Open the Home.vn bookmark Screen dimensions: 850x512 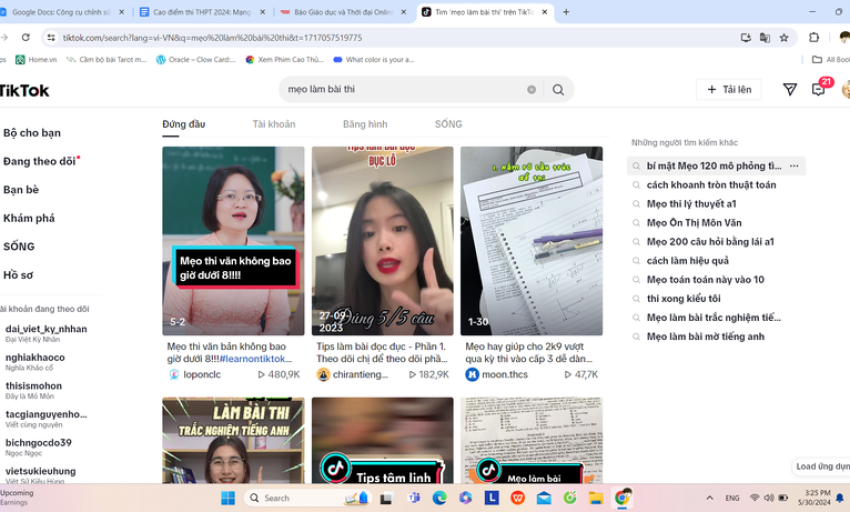[36, 60]
